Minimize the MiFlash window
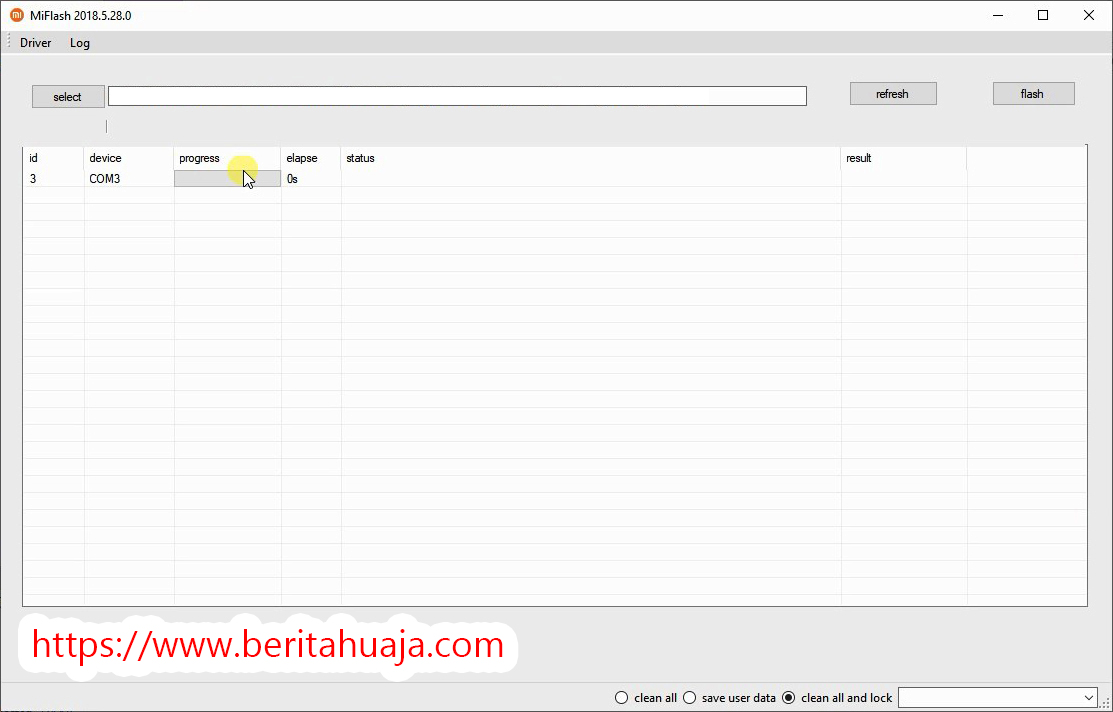Screen dimensions: 1113x712 click(x=998, y=15)
